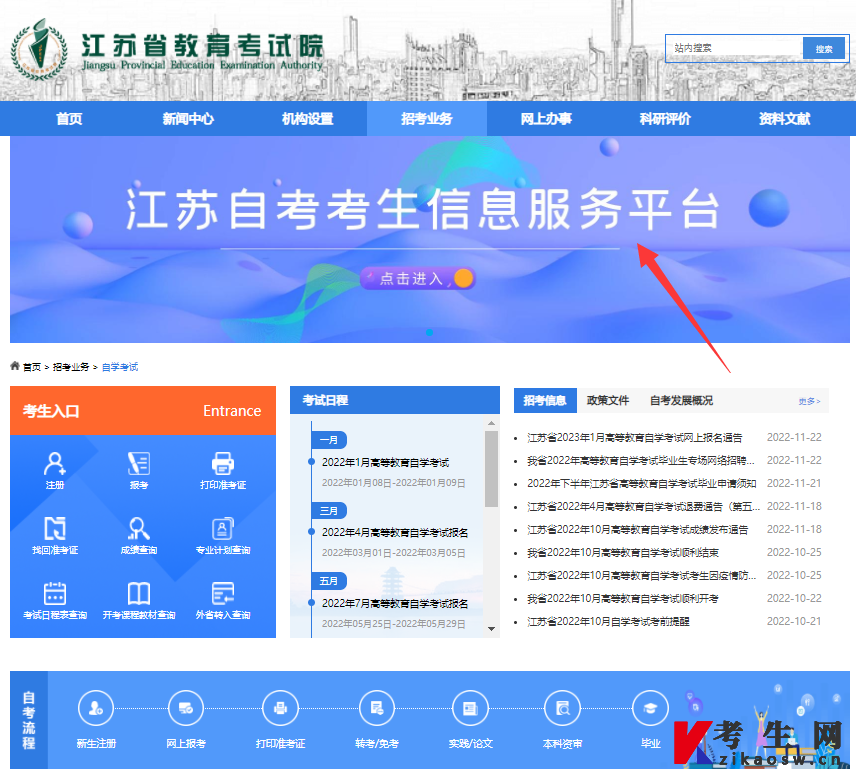Open 我省2022年10月高等教育自学考试顺利开考
The image size is (856, 778).
623,598
